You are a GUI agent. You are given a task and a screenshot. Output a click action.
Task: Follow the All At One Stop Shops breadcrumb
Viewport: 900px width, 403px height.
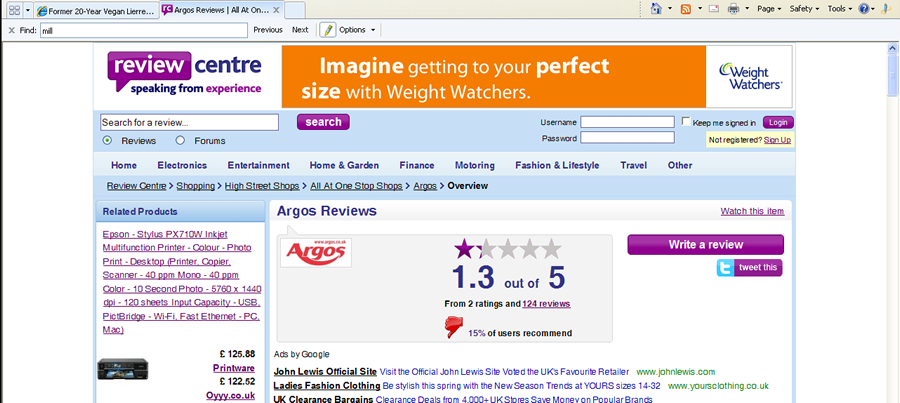click(x=356, y=186)
